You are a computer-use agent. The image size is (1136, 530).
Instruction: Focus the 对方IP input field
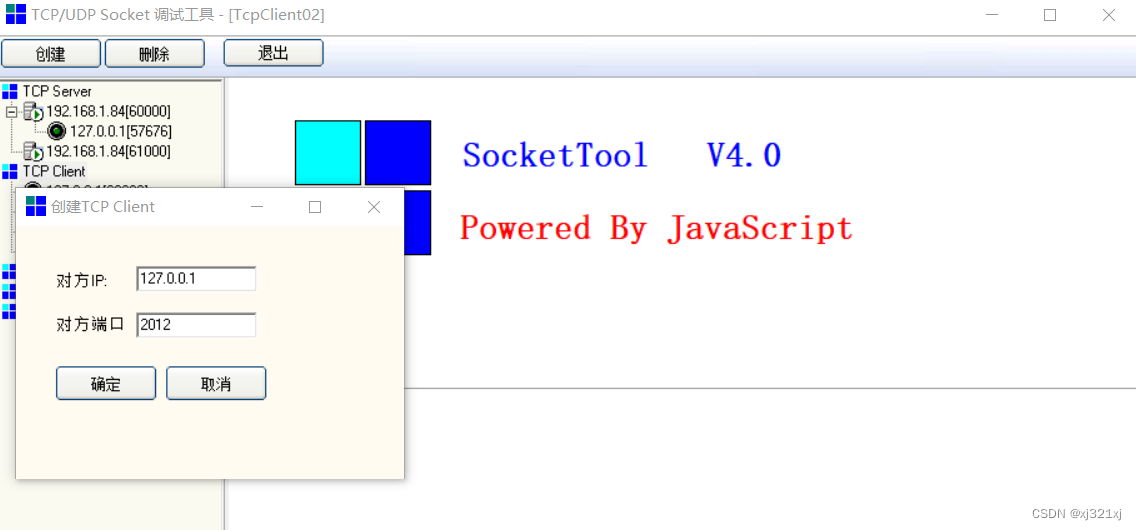196,279
